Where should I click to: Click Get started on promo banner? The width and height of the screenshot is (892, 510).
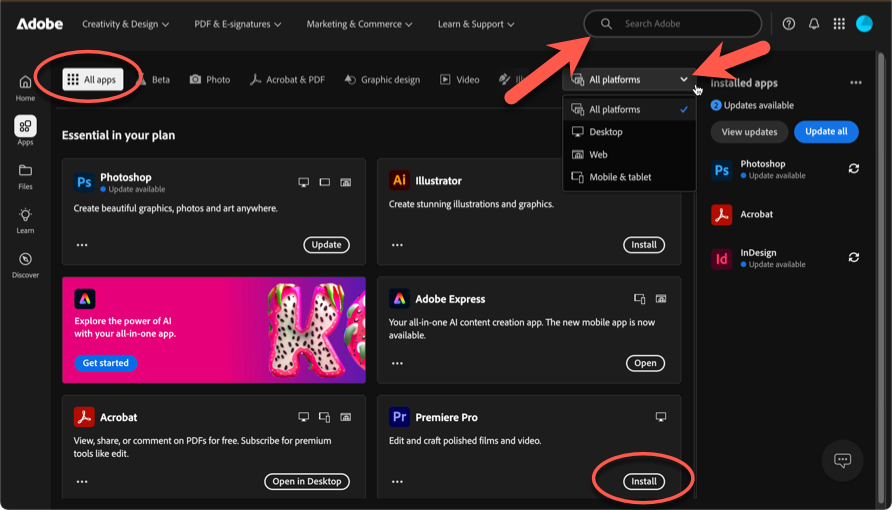106,363
